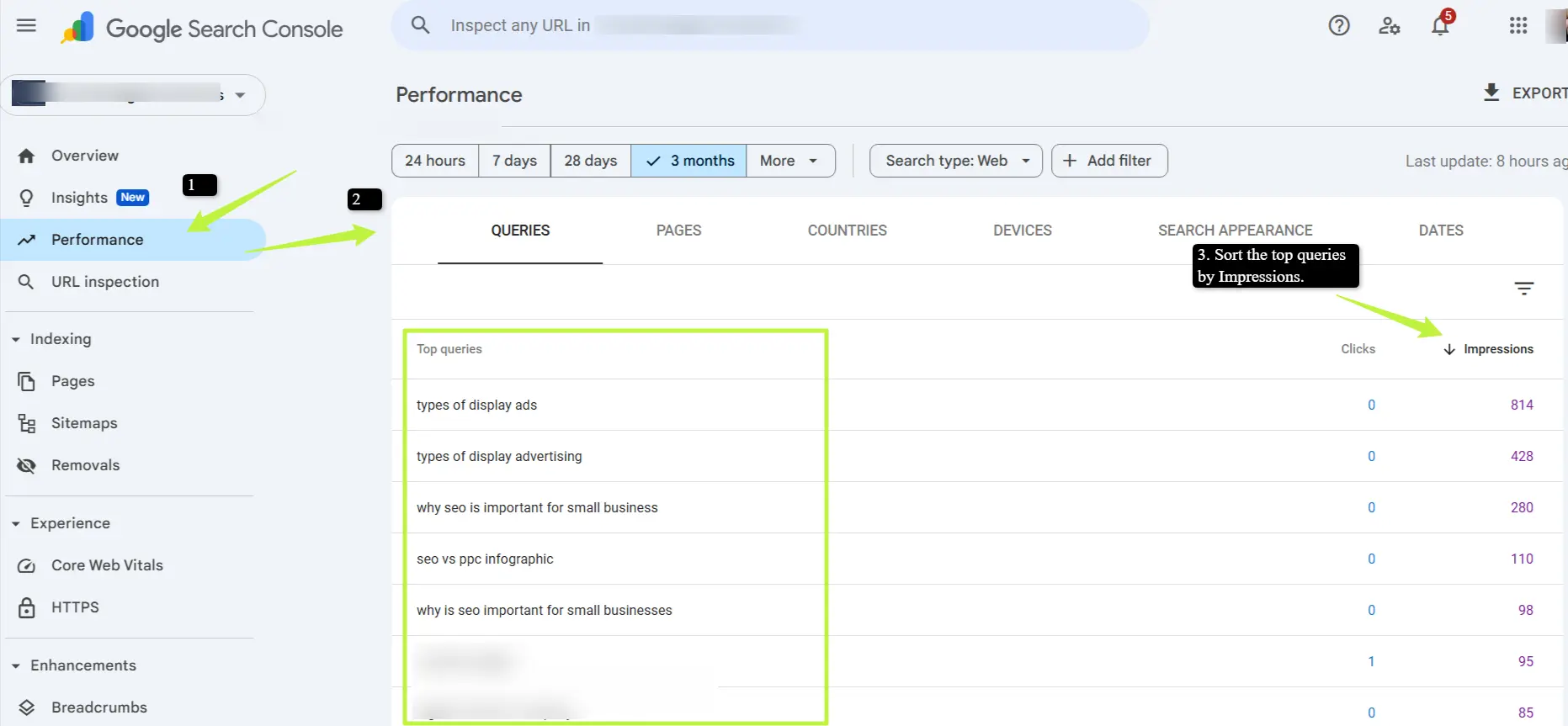Open the hamburger main menu

tap(26, 25)
